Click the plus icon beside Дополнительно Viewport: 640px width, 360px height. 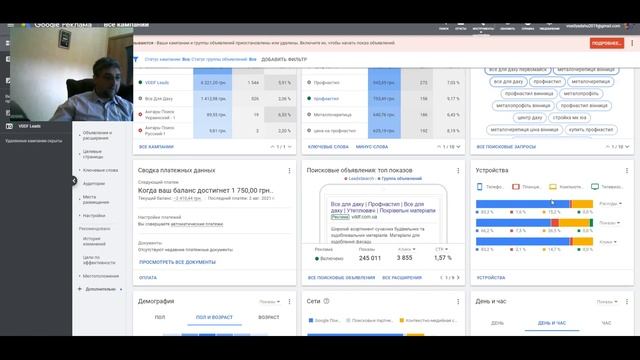(x=80, y=289)
